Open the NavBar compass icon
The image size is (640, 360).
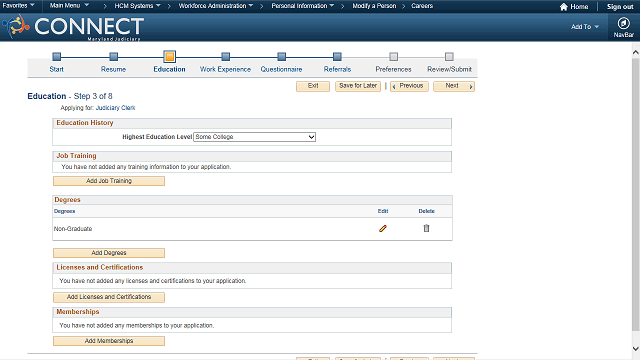623,23
